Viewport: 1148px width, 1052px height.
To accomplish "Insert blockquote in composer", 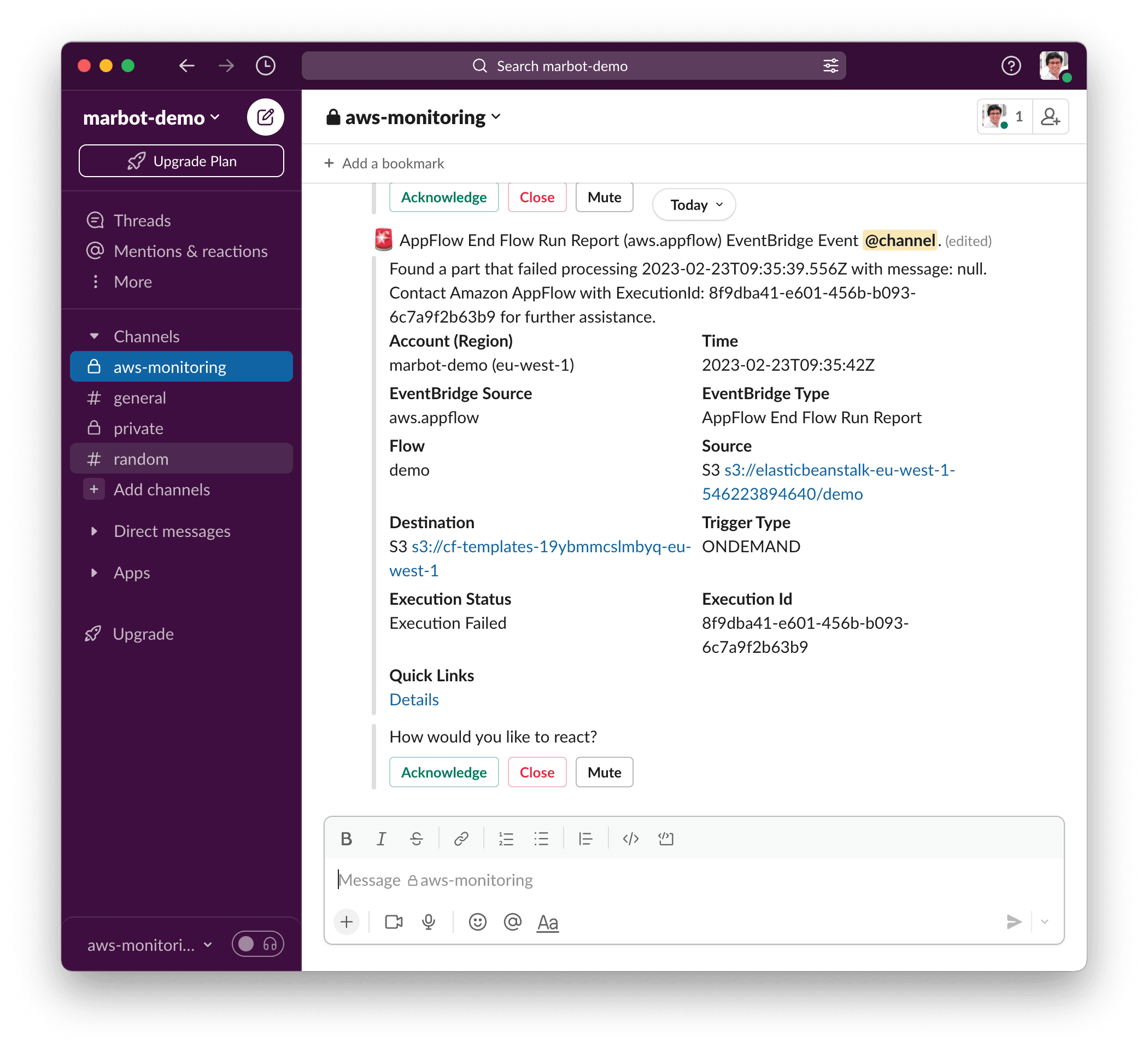I will click(x=585, y=839).
